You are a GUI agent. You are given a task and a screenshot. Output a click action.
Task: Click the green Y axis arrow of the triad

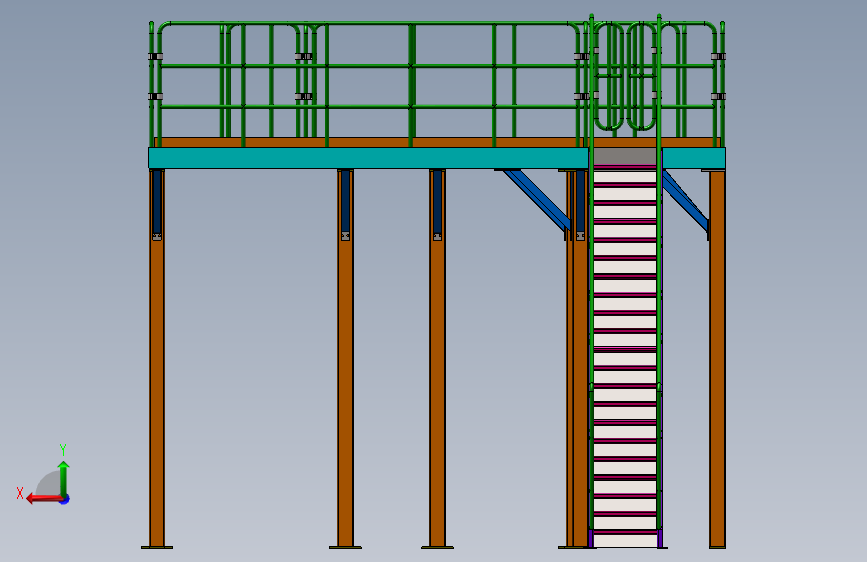pyautogui.click(x=64, y=479)
